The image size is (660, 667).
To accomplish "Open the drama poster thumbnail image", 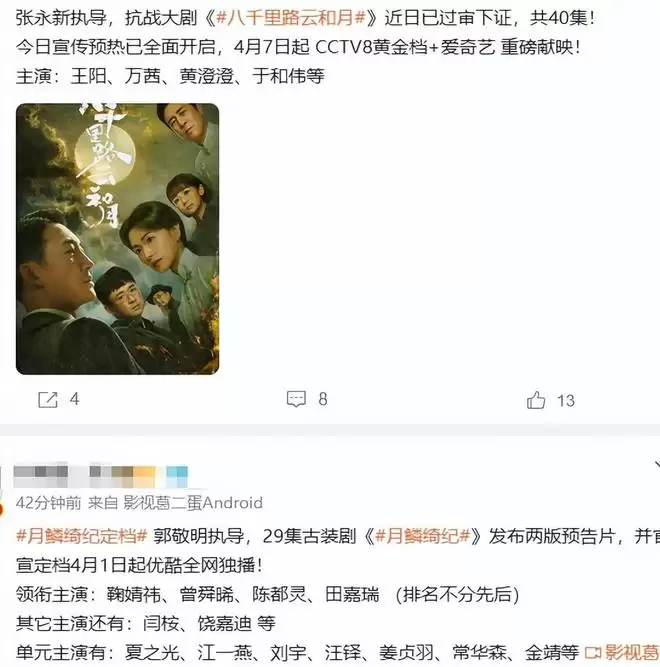I will click(117, 239).
